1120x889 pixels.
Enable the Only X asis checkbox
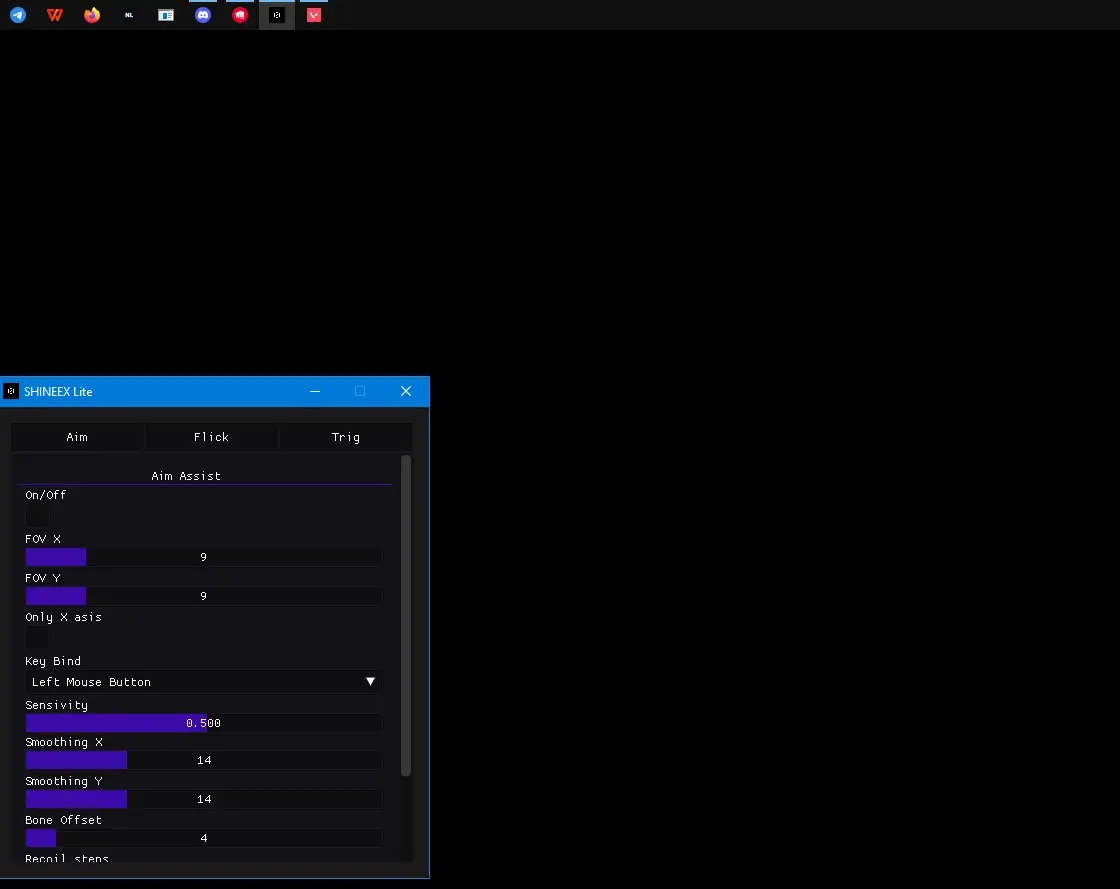coord(37,638)
